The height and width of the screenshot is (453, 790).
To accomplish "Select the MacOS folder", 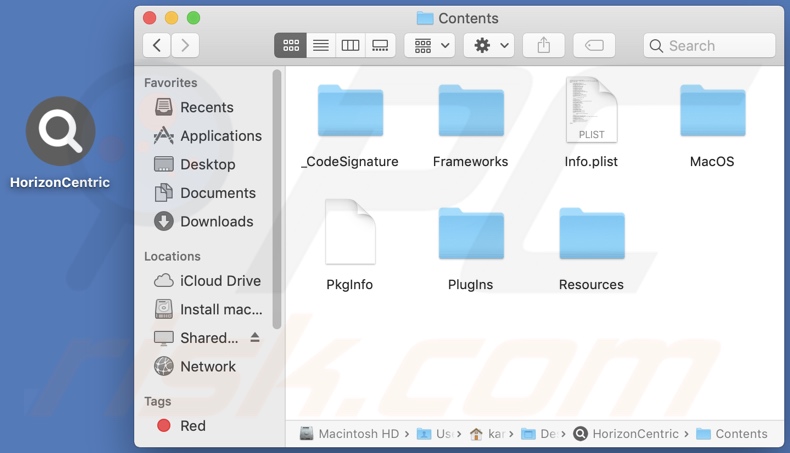I will [x=712, y=126].
